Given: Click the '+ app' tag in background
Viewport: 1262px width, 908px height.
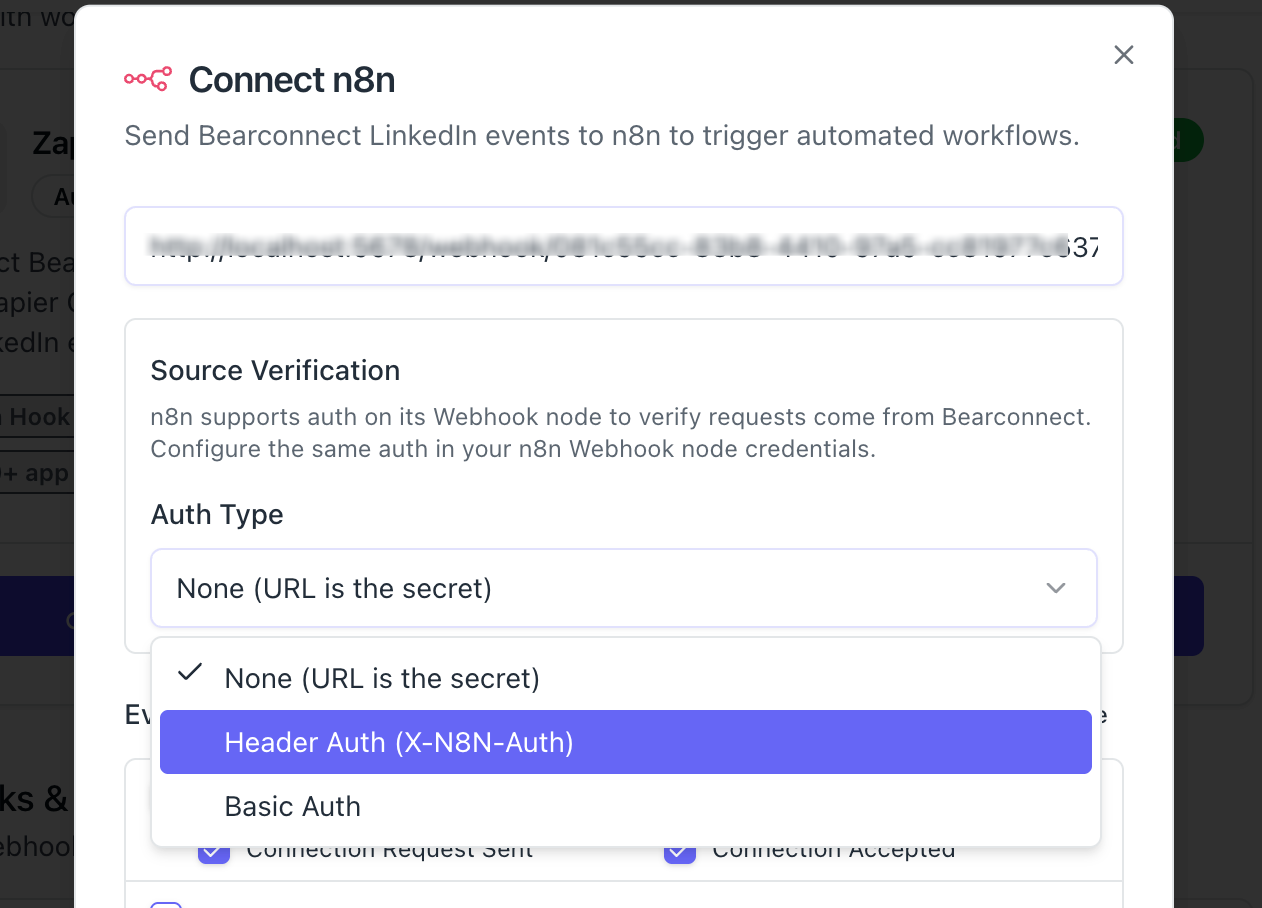Looking at the screenshot, I should click(36, 473).
